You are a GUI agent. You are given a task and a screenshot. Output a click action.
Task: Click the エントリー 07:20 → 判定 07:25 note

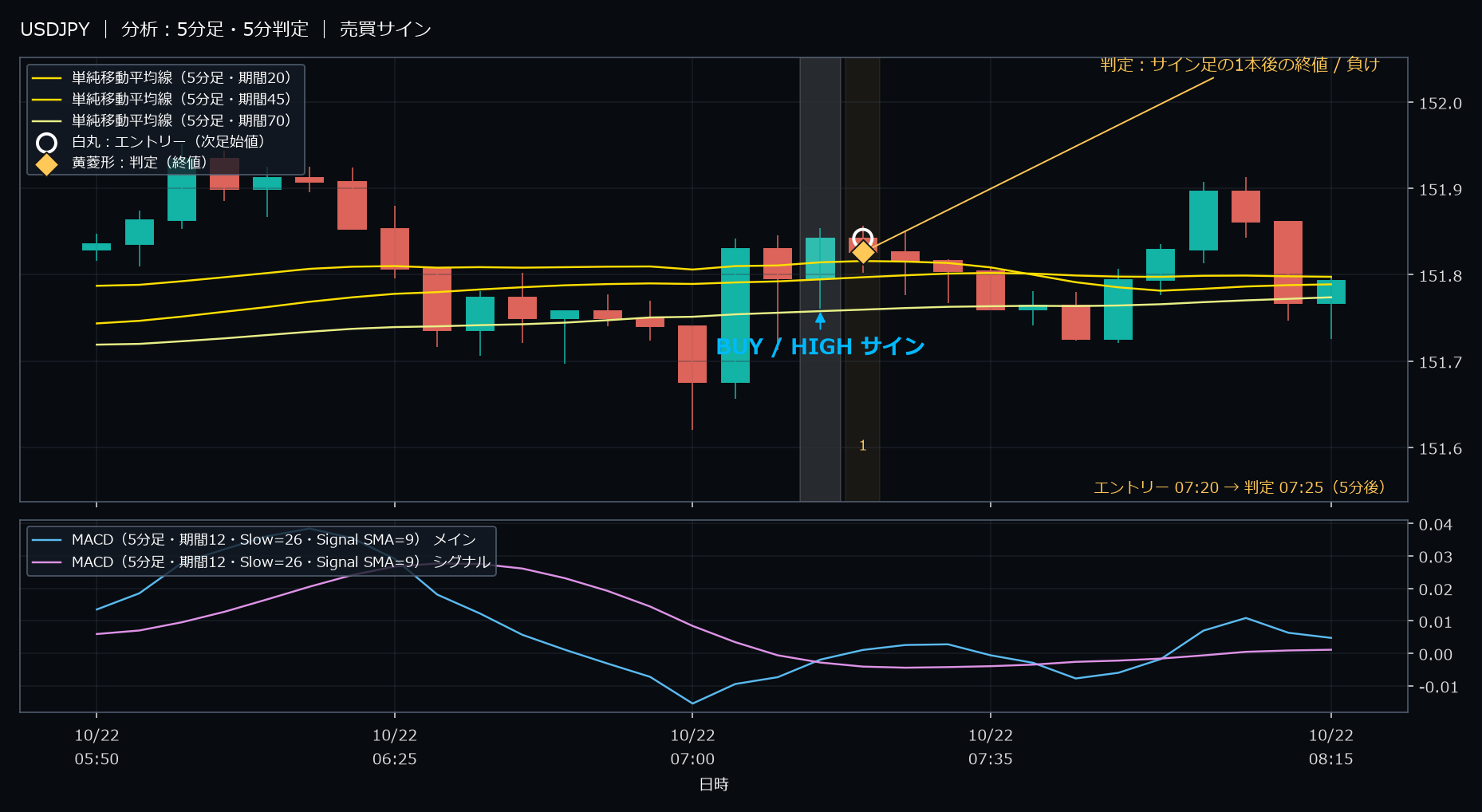coord(1239,487)
